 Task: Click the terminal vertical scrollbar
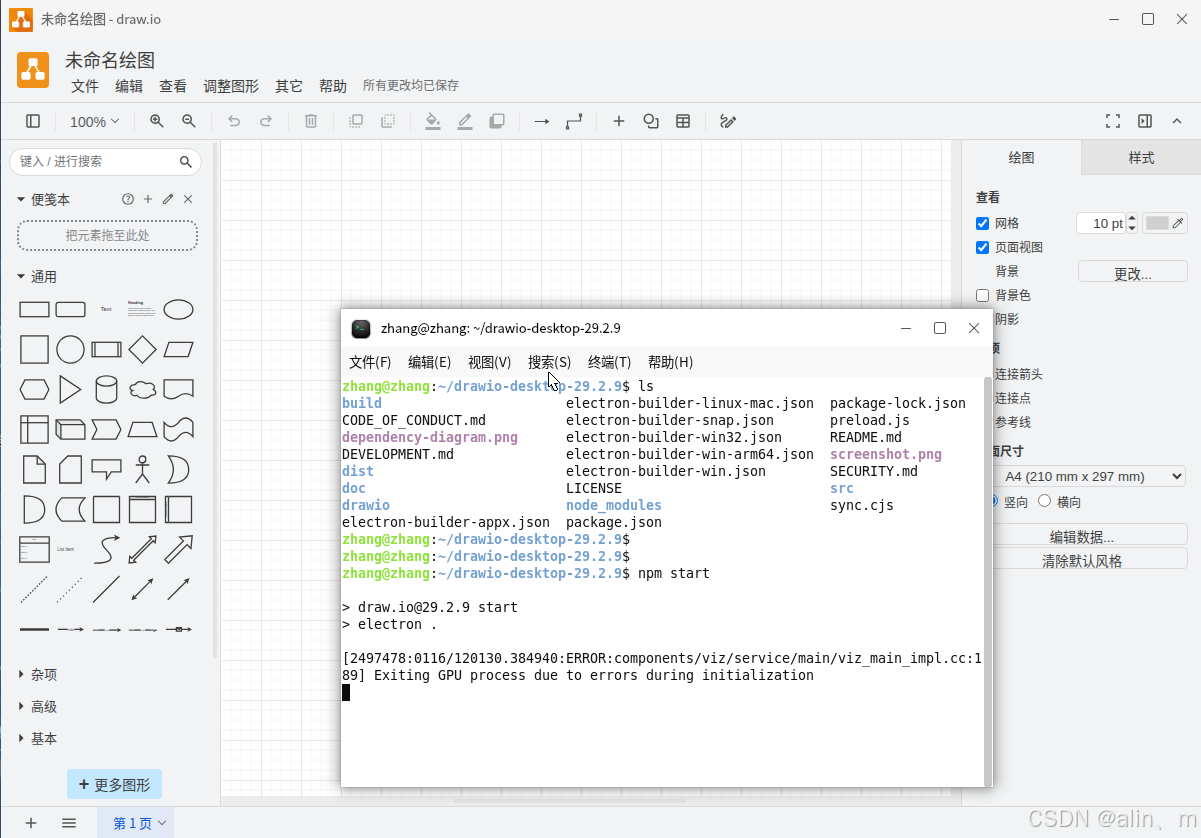point(988,580)
